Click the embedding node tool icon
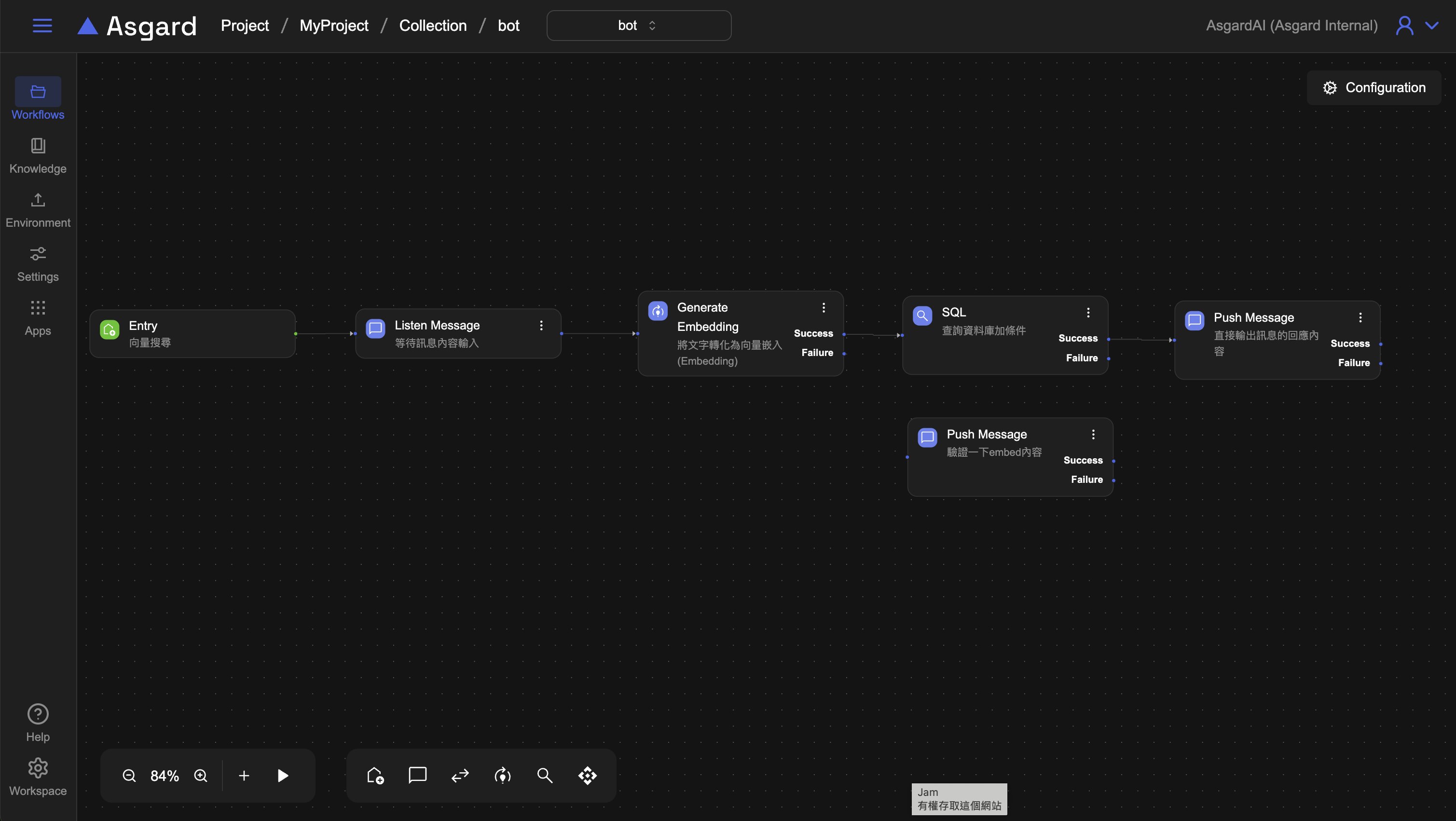Image resolution: width=1456 pixels, height=821 pixels. click(x=503, y=775)
